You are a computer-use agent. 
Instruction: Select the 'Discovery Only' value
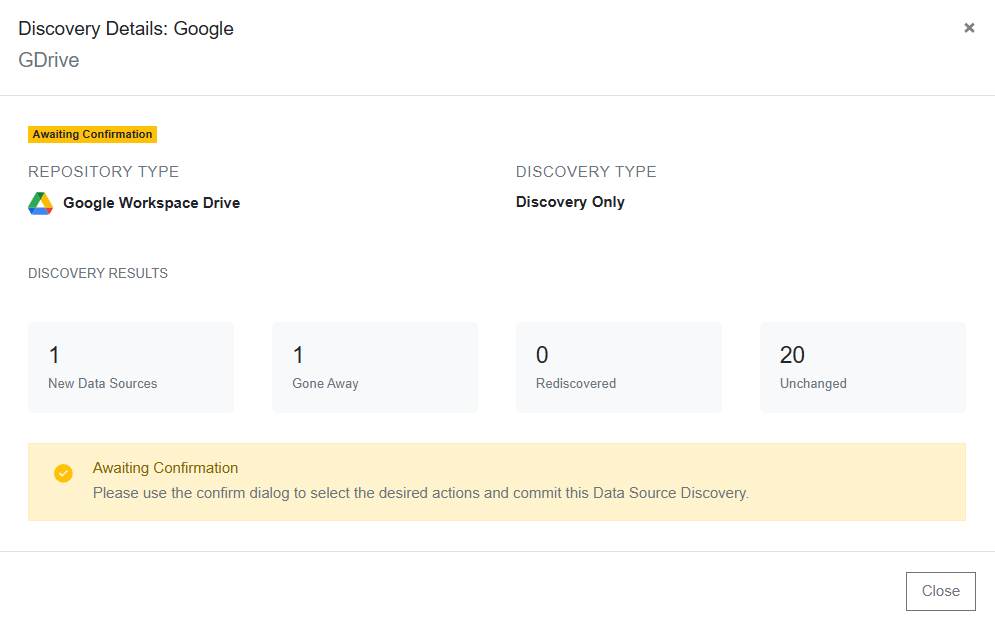tap(570, 202)
